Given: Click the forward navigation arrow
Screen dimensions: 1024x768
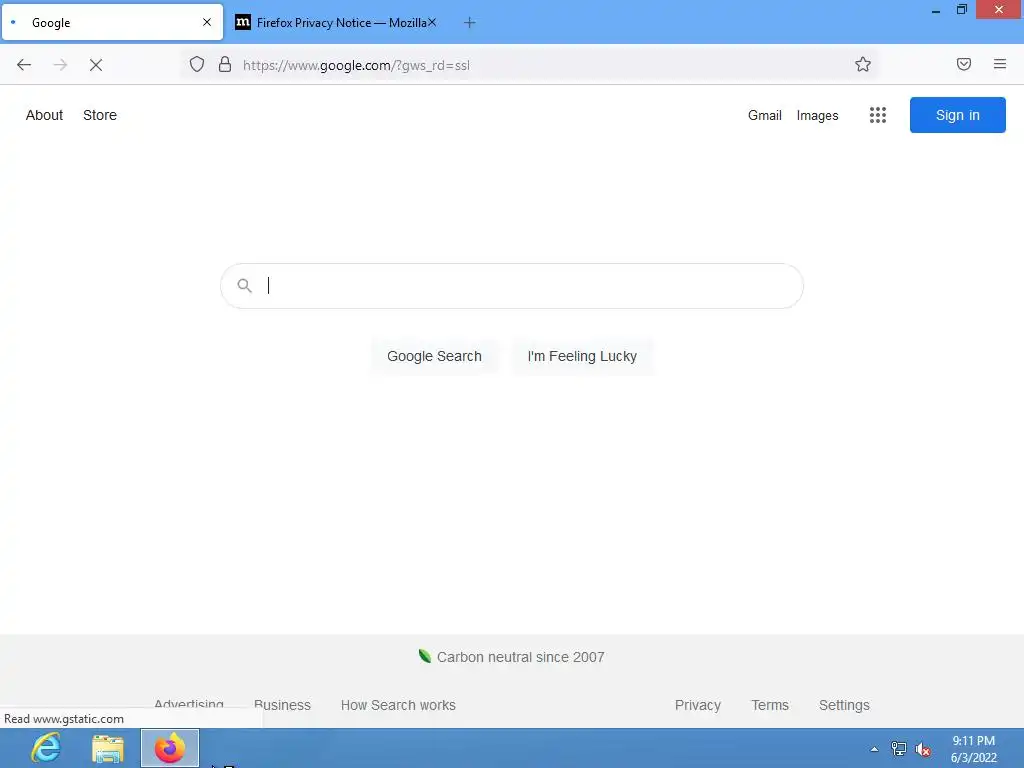Looking at the screenshot, I should [x=60, y=65].
